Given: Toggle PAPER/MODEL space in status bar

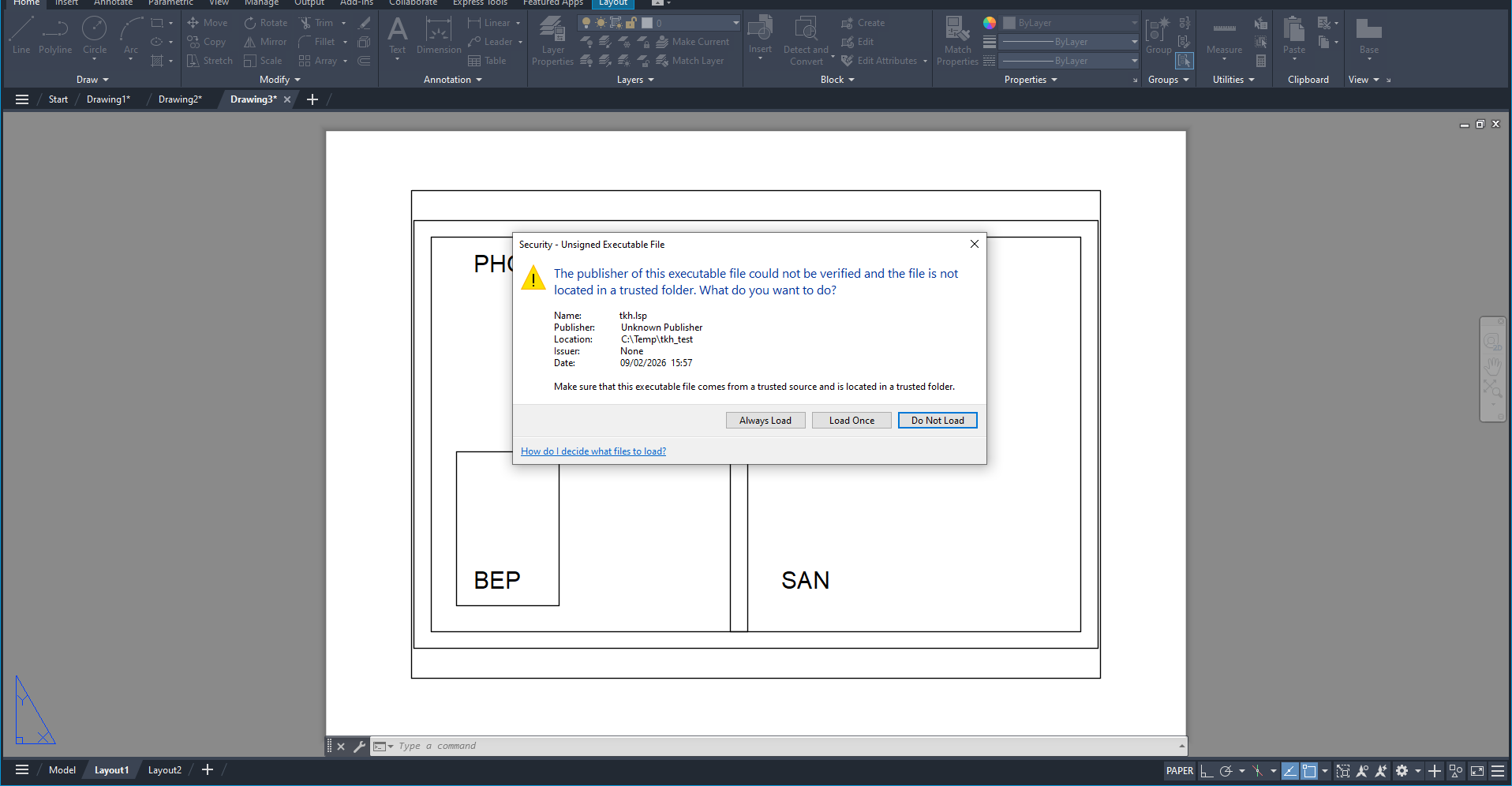Looking at the screenshot, I should [x=1180, y=771].
